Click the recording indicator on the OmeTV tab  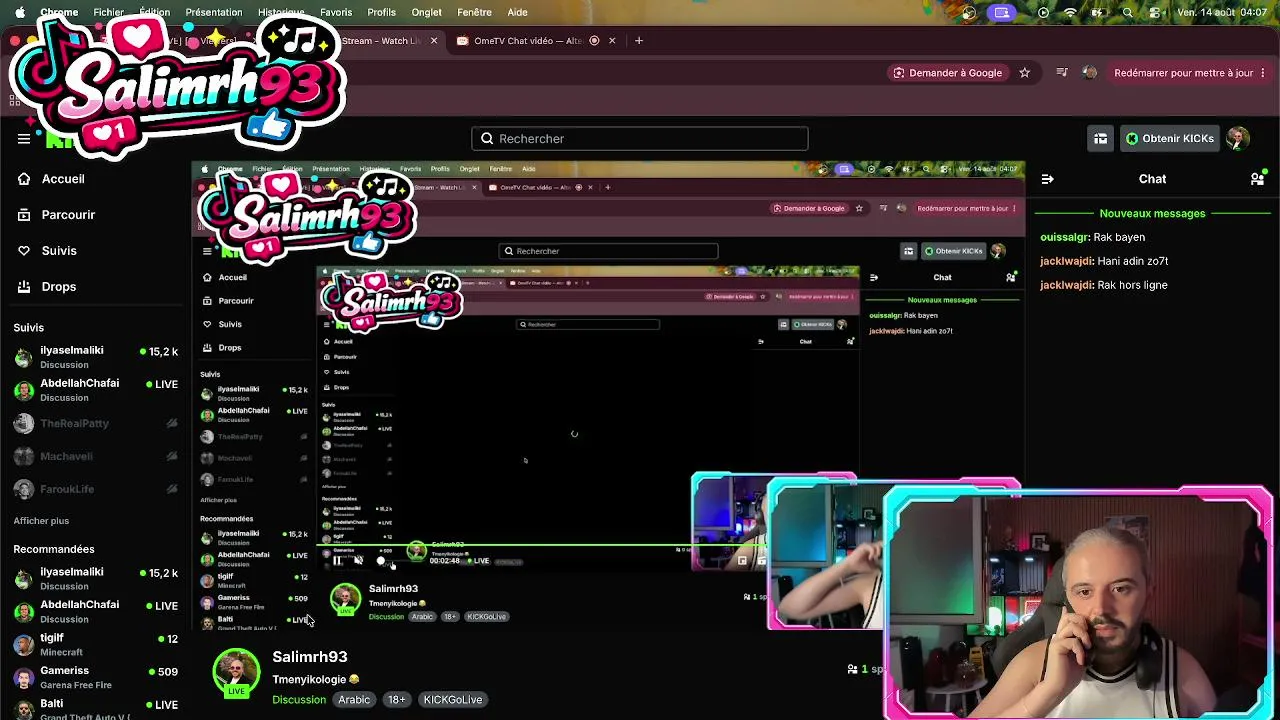pos(594,41)
